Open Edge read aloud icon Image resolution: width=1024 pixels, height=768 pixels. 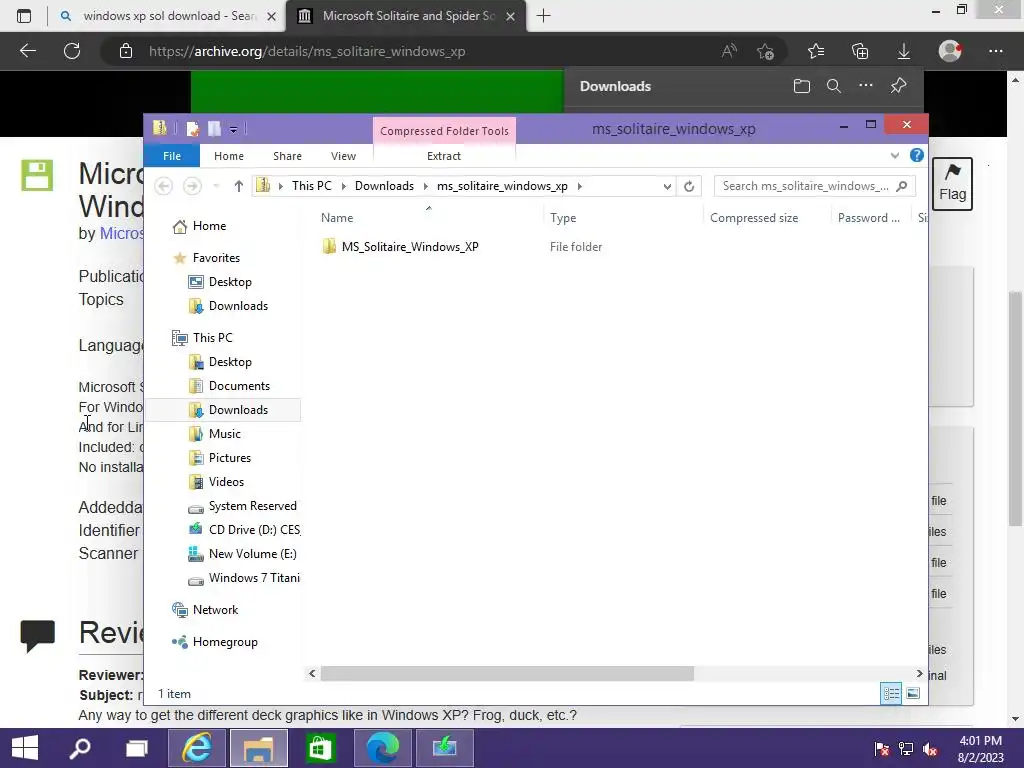click(729, 51)
